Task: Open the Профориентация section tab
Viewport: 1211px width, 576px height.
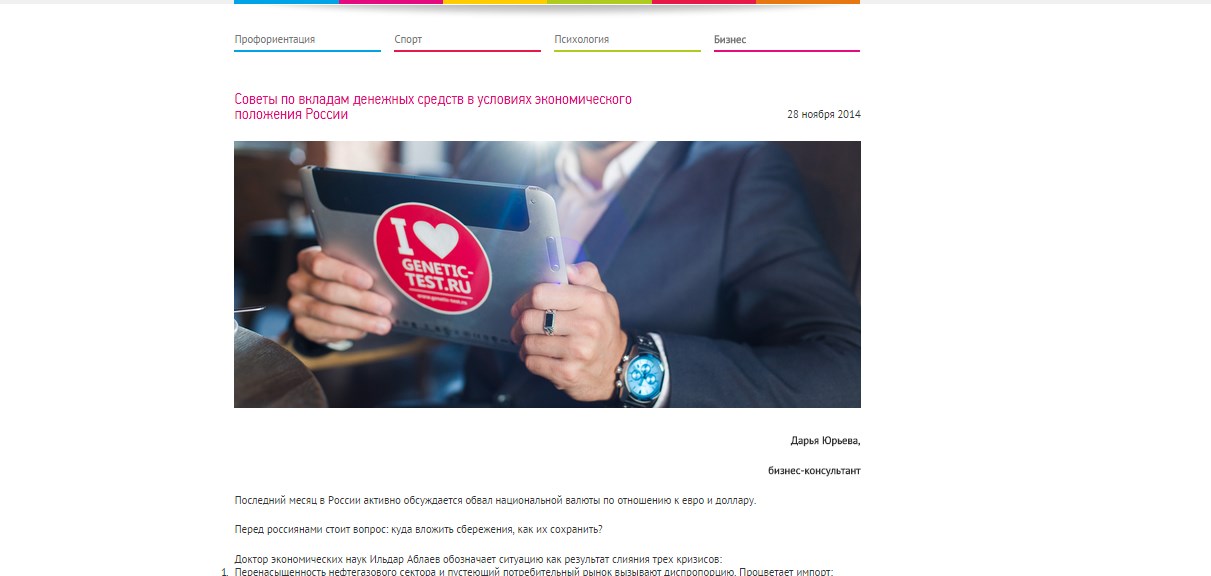Action: 275,40
